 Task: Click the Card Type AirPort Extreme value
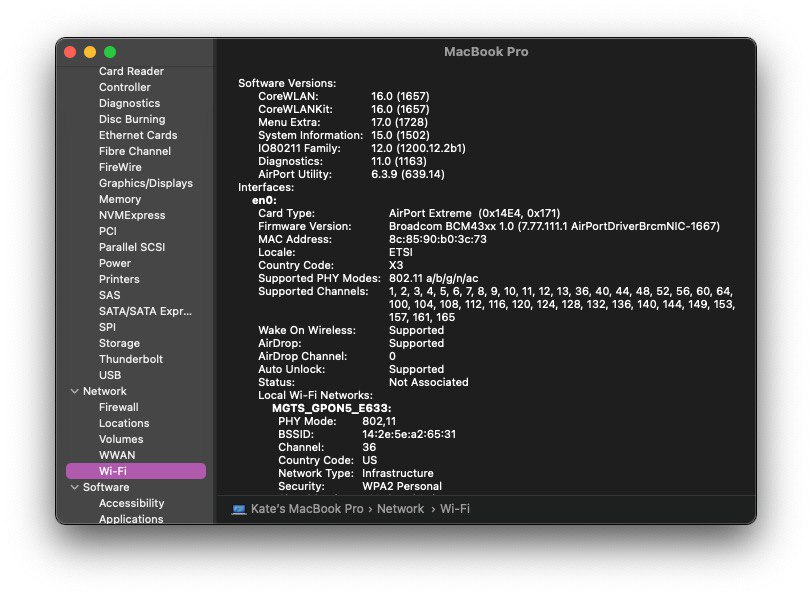point(474,214)
